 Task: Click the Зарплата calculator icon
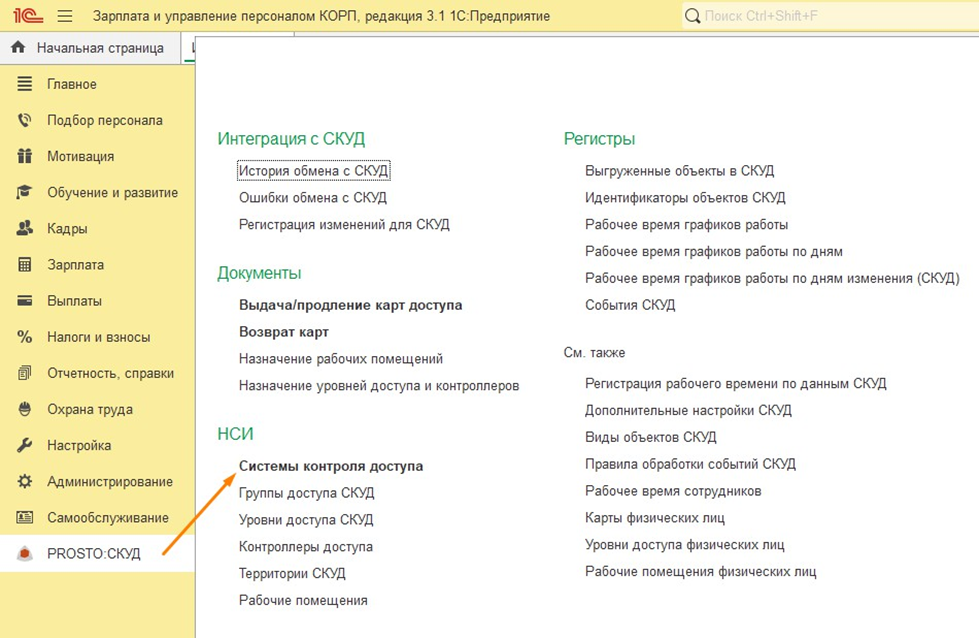(24, 265)
